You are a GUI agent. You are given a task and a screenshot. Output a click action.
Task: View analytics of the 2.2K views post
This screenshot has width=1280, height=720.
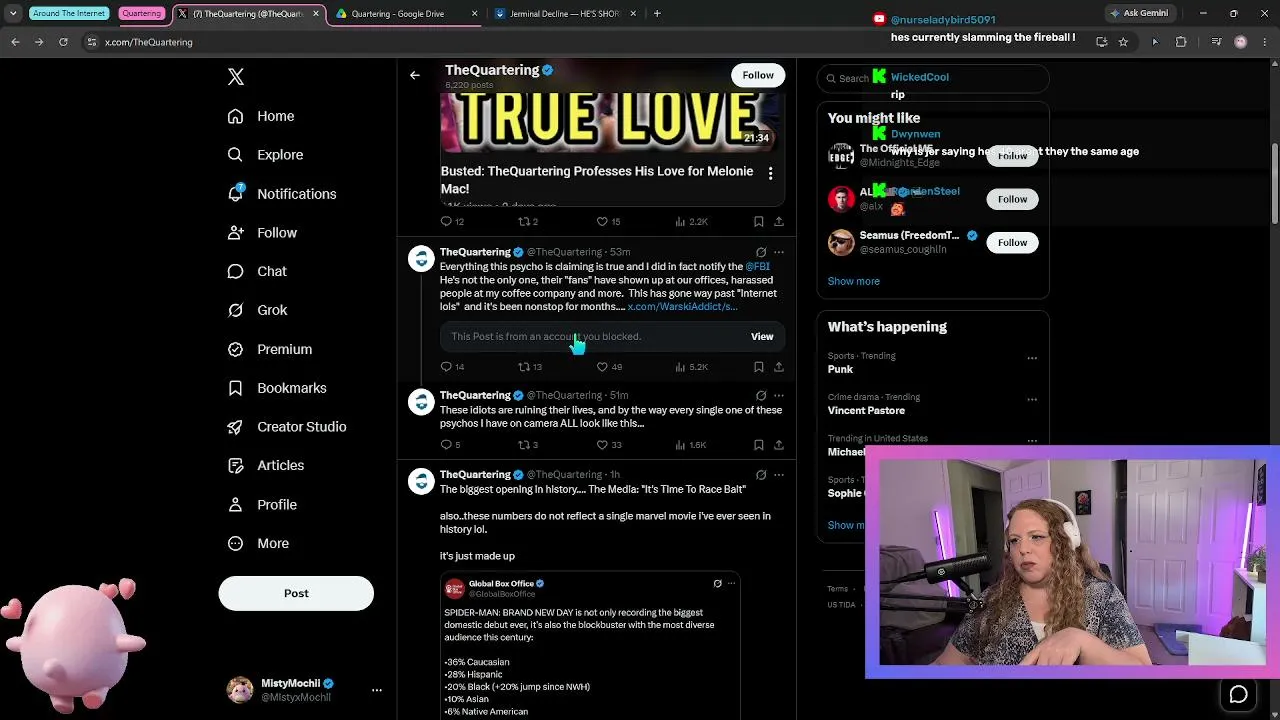(691, 222)
